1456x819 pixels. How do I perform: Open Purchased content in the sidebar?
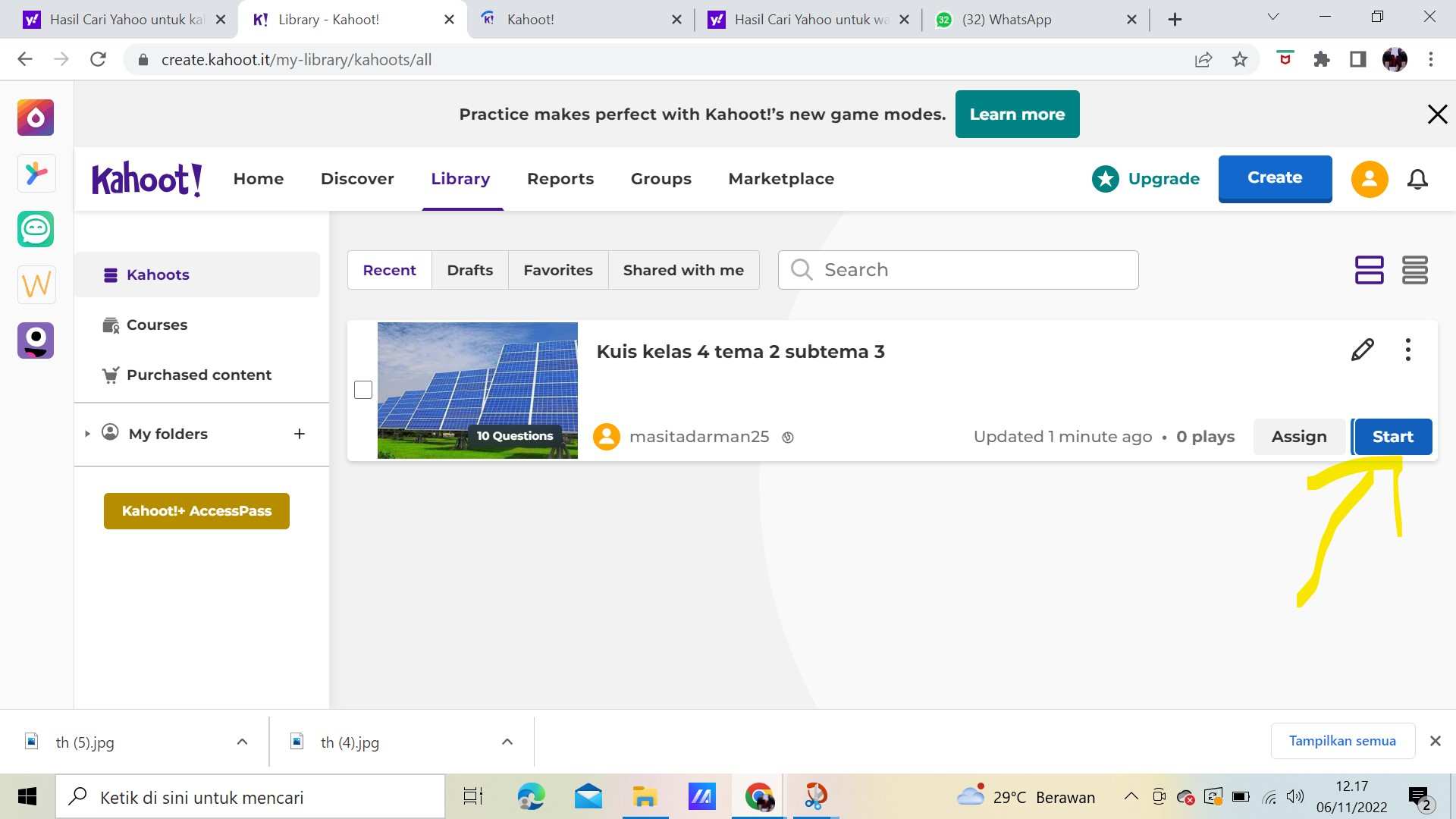[197, 375]
